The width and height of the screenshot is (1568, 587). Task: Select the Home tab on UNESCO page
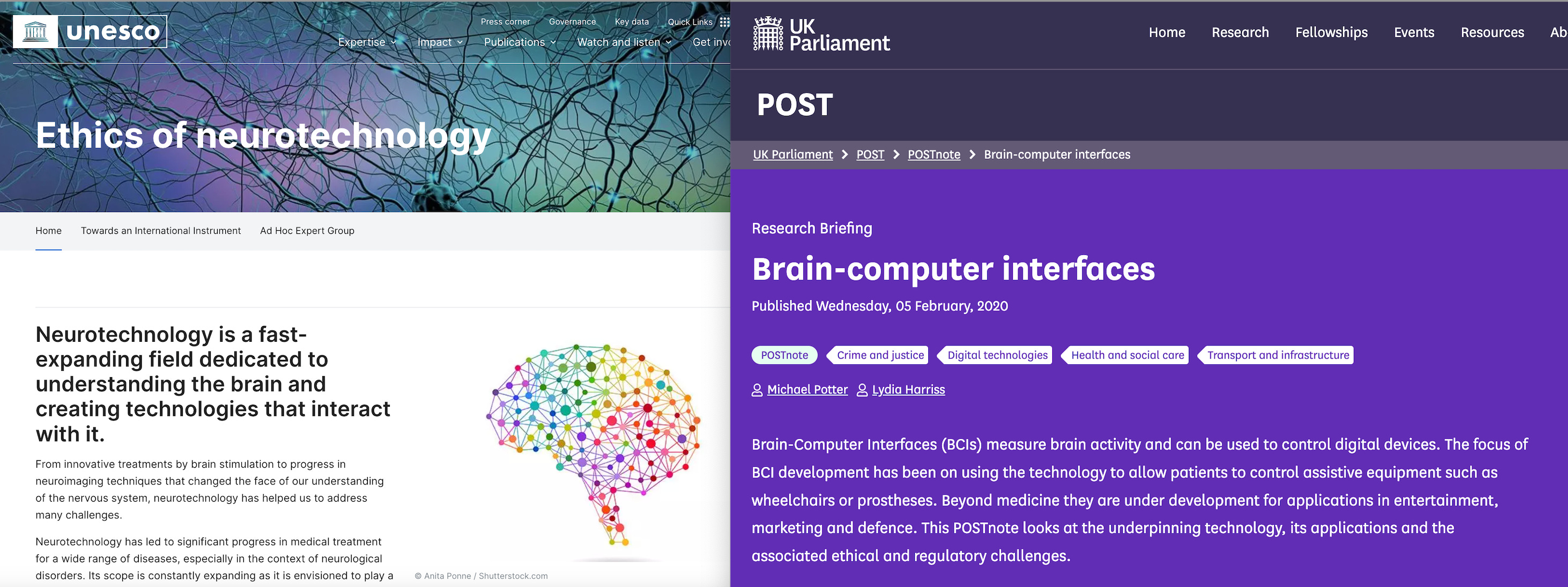[49, 231]
